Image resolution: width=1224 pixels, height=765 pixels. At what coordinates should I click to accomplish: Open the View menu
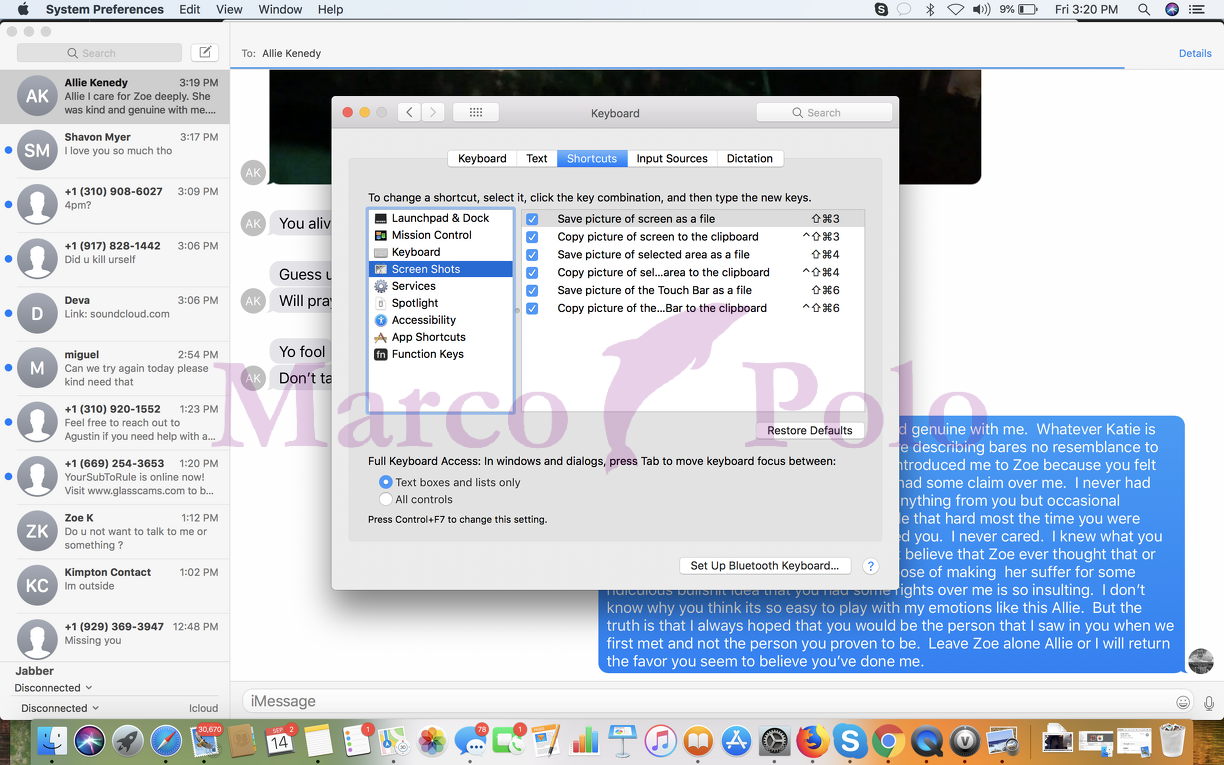(x=229, y=10)
